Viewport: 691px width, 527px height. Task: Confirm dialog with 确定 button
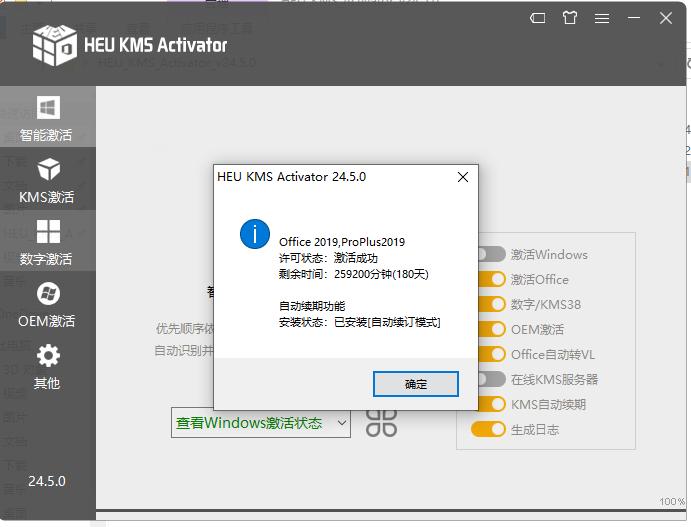click(416, 384)
